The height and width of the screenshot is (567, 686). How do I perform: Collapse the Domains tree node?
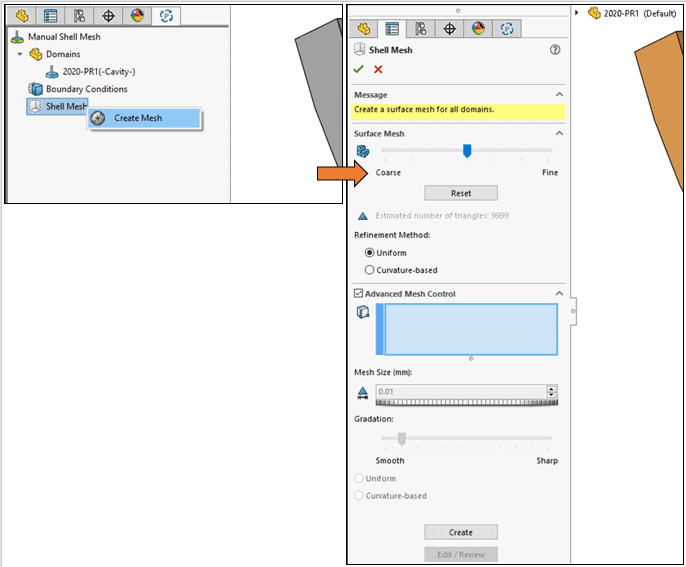point(20,54)
